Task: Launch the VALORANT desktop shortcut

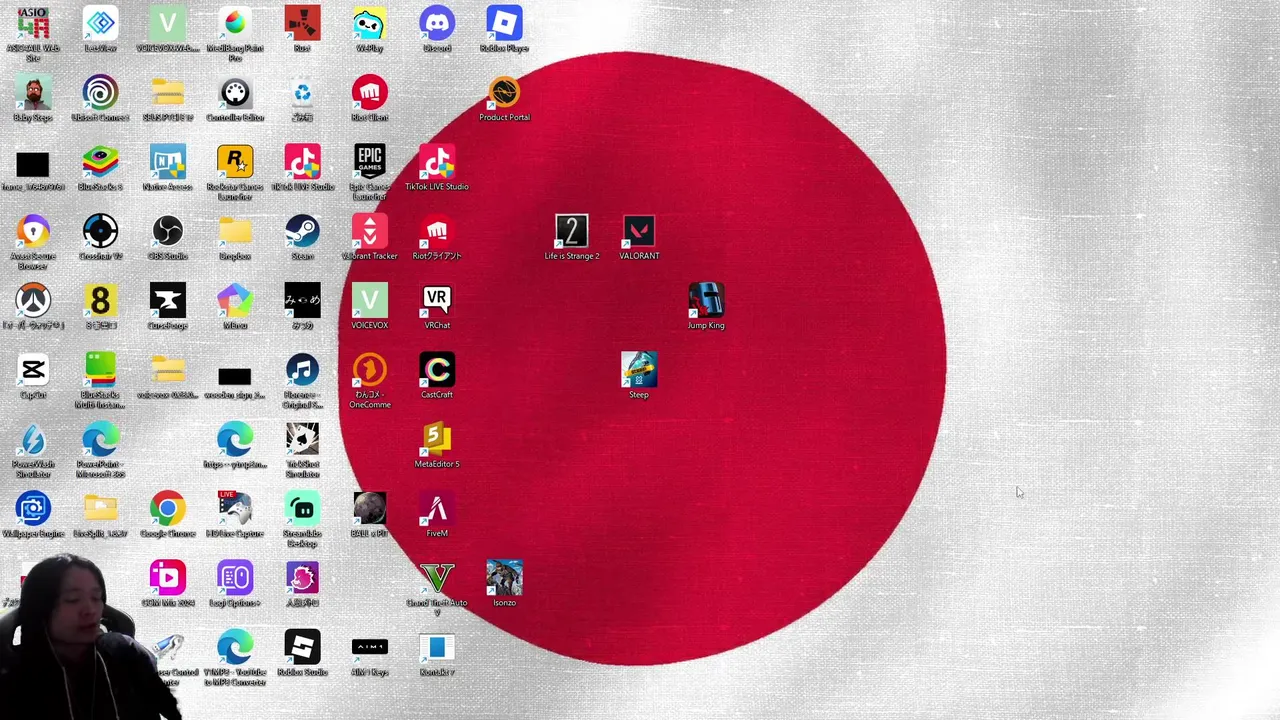Action: pyautogui.click(x=639, y=232)
